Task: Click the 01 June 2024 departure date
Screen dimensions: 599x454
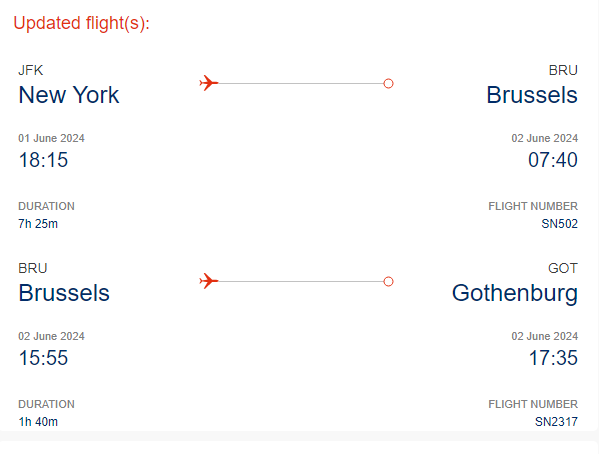Action: pos(51,138)
